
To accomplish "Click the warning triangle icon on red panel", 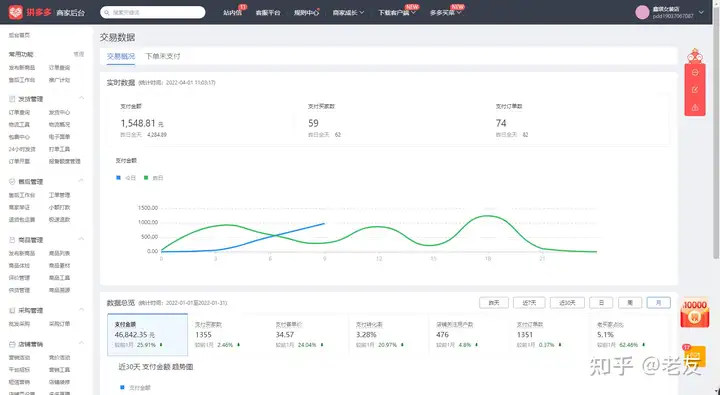I will 695,107.
